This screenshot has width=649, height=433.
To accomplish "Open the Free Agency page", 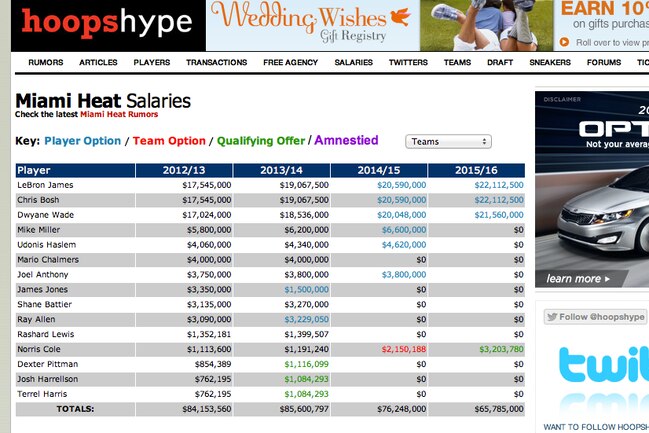I will [x=291, y=63].
